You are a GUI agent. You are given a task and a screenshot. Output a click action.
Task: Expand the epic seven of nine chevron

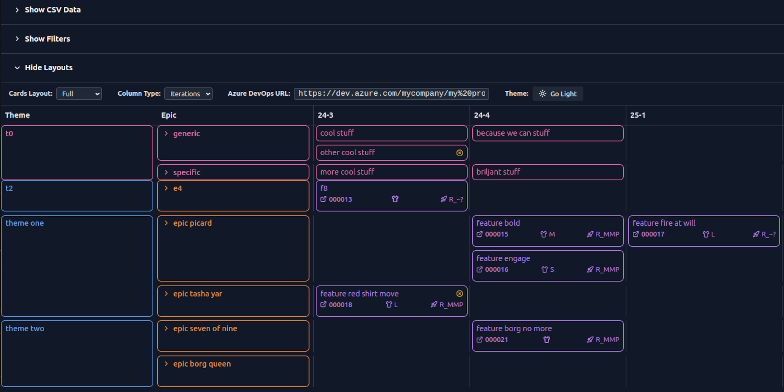pyautogui.click(x=166, y=328)
